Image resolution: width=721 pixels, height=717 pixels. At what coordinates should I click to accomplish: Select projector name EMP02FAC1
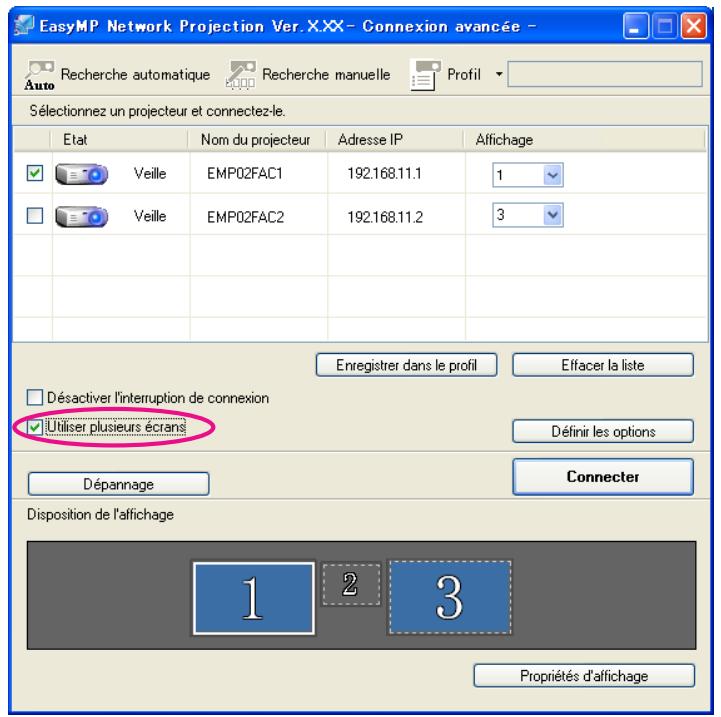tap(245, 174)
